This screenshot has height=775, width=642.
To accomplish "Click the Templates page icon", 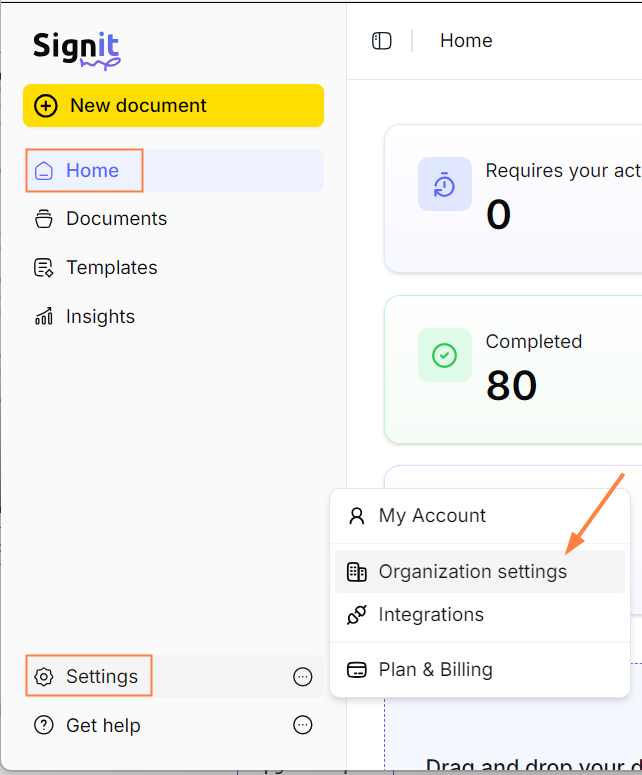I will (x=43, y=267).
